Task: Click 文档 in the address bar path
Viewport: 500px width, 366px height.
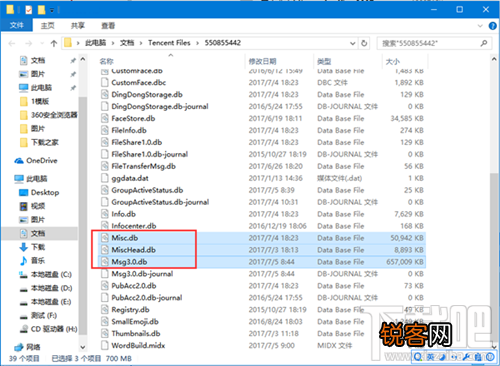Action: (127, 43)
